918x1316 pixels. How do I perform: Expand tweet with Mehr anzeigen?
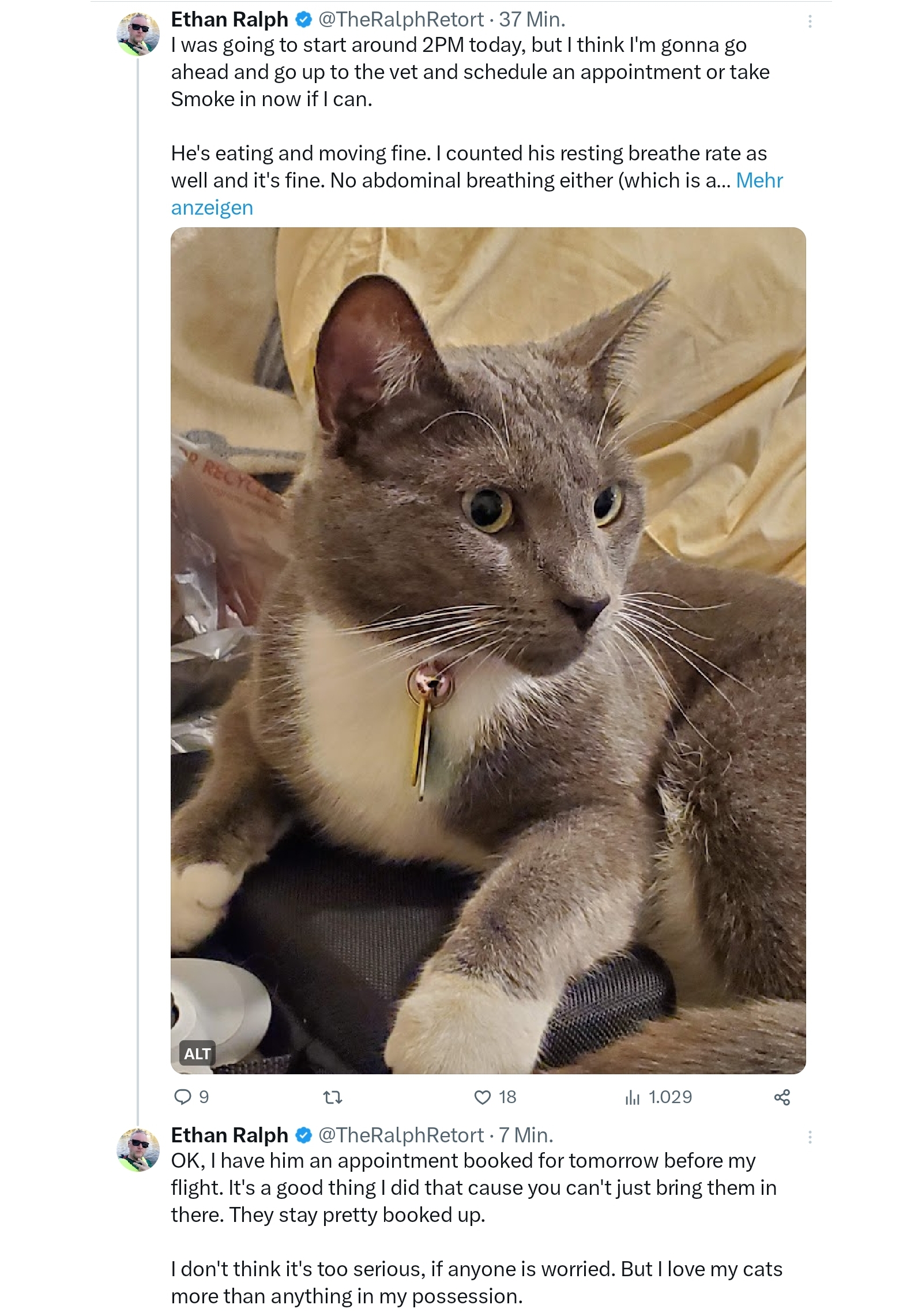click(x=476, y=194)
